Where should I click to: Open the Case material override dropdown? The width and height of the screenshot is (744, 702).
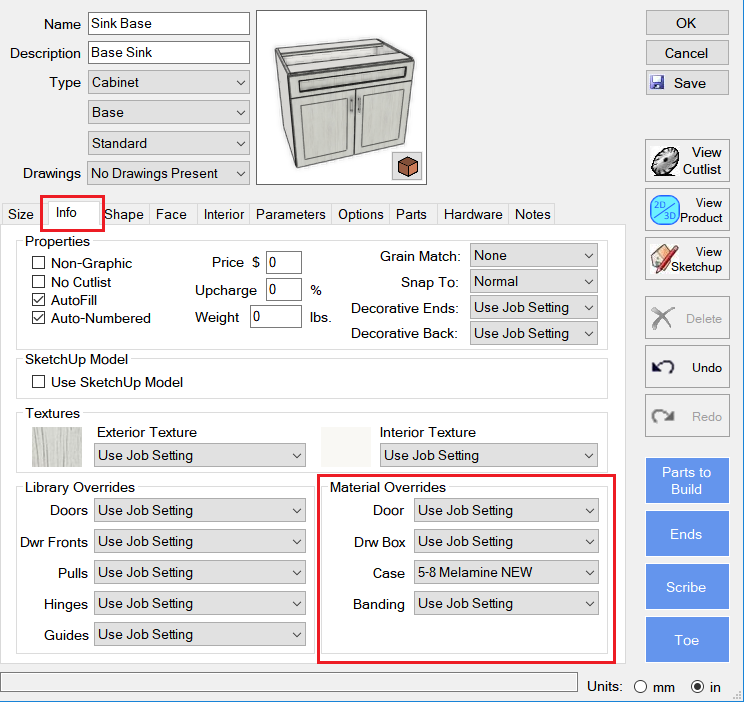tap(505, 573)
